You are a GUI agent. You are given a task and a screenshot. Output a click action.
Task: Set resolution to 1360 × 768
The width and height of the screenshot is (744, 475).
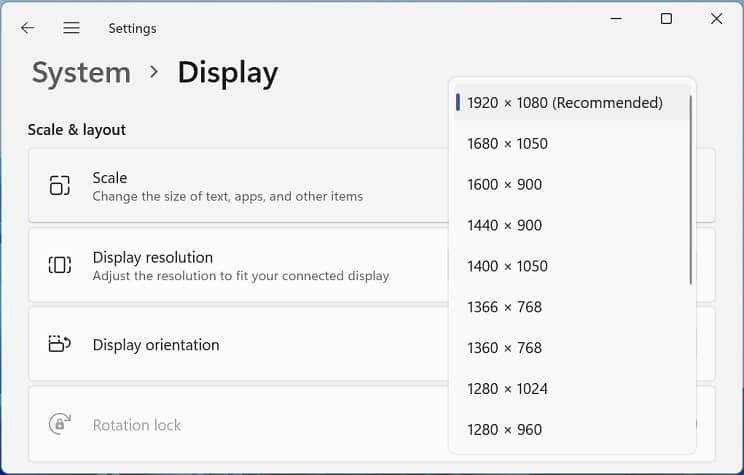click(x=572, y=347)
